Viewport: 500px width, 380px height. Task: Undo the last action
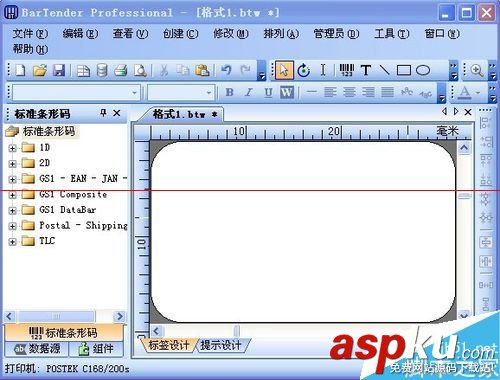coord(226,70)
